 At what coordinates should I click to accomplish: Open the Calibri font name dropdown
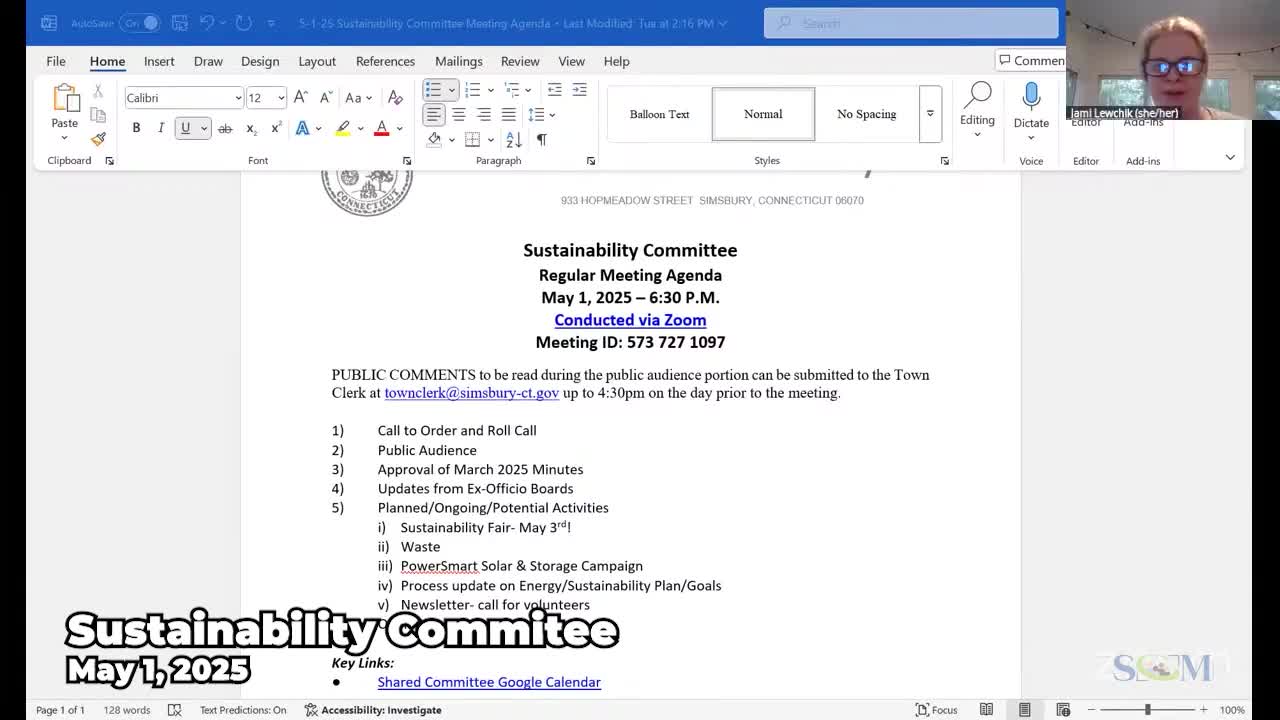tap(237, 98)
